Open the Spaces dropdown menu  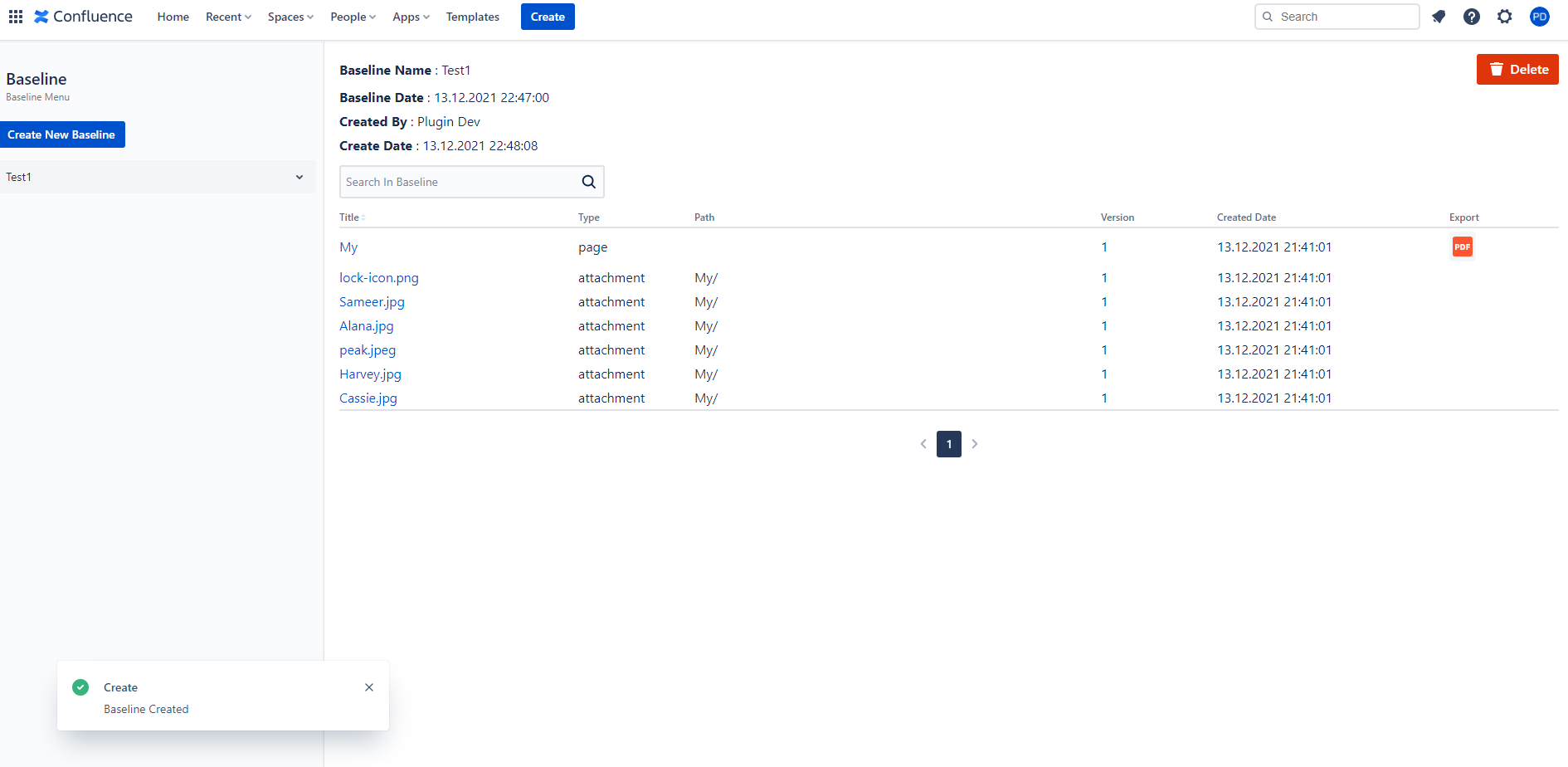[290, 17]
